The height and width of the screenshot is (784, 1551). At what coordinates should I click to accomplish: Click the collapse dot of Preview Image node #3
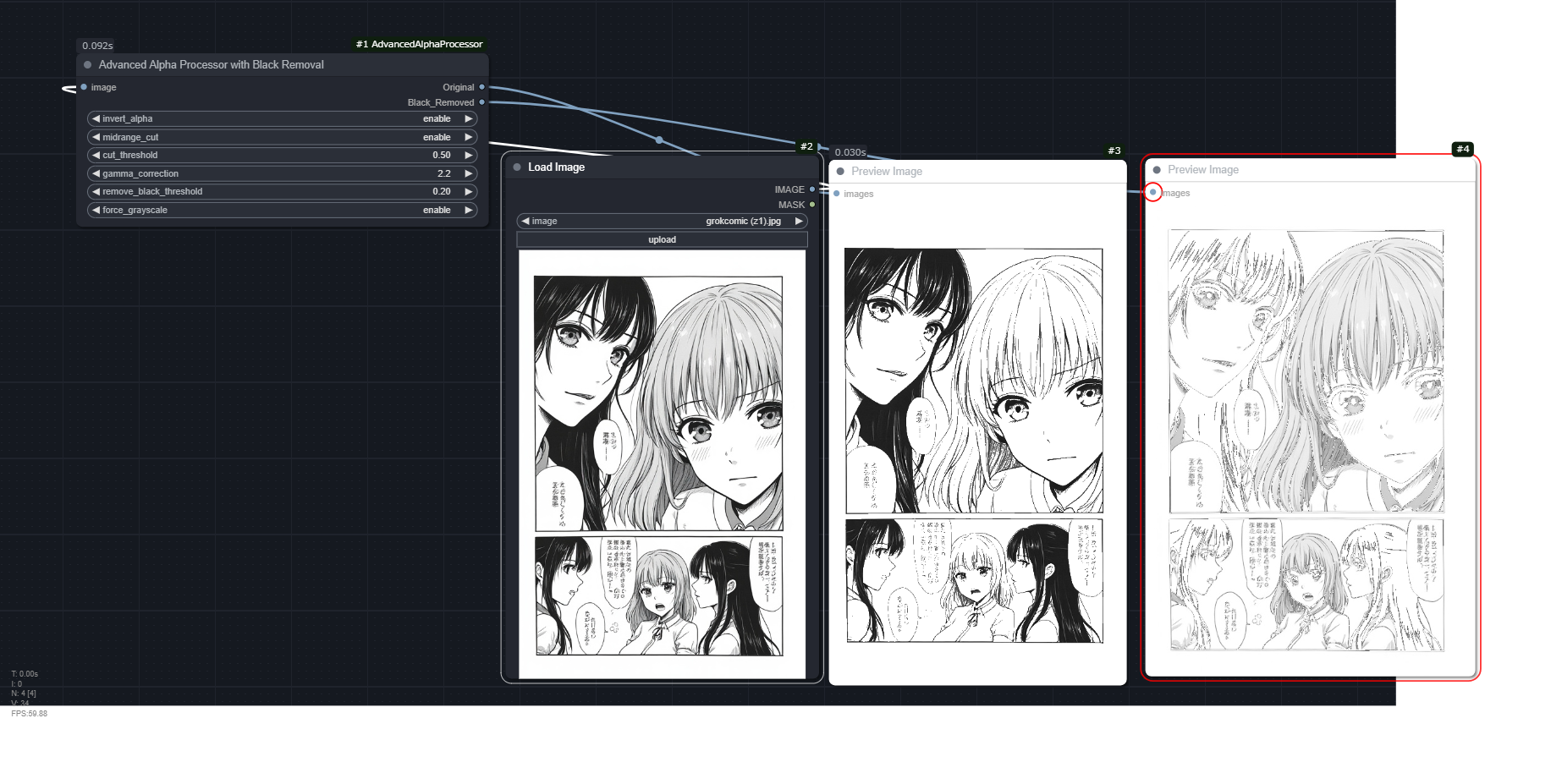pyautogui.click(x=840, y=172)
